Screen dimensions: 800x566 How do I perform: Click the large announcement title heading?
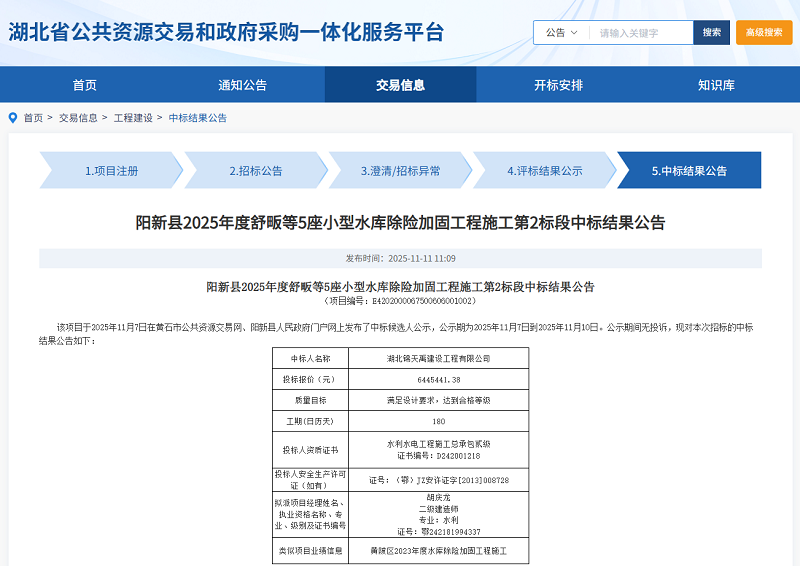coord(400,223)
